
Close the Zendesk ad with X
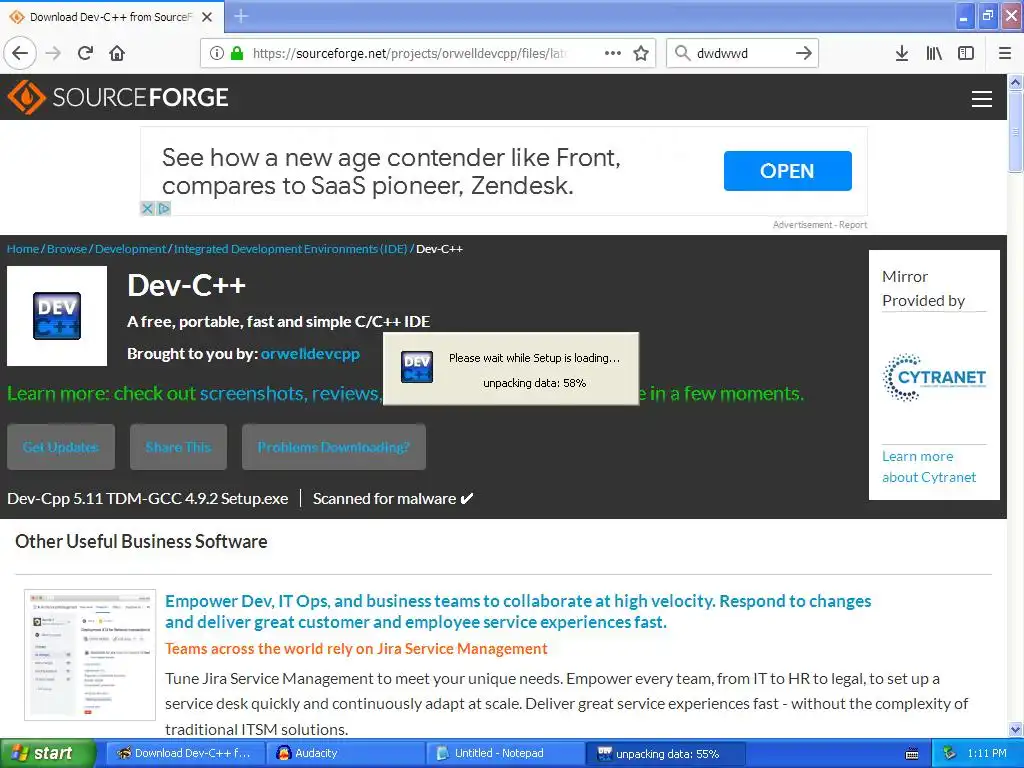148,208
